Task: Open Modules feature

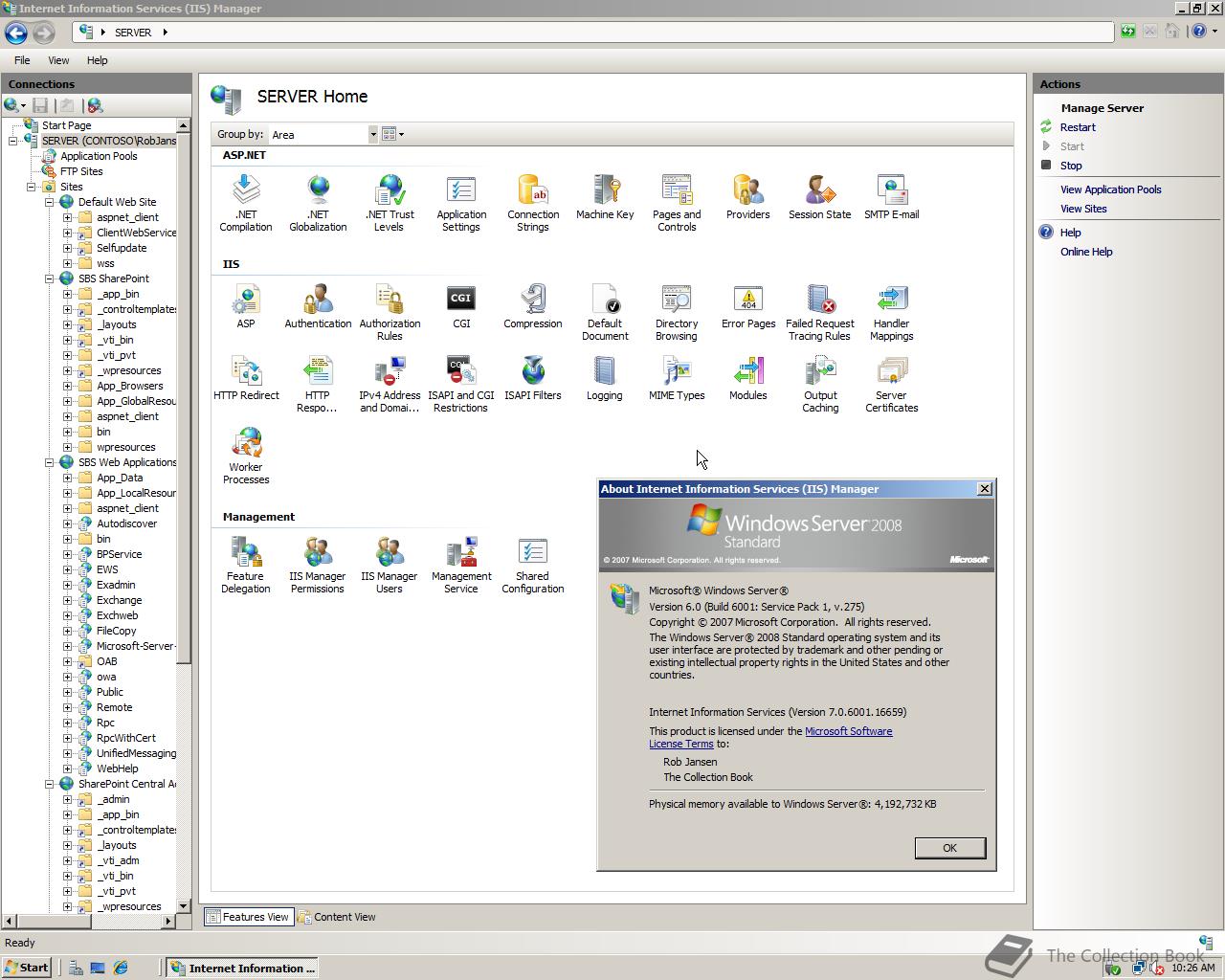Action: pos(748,378)
